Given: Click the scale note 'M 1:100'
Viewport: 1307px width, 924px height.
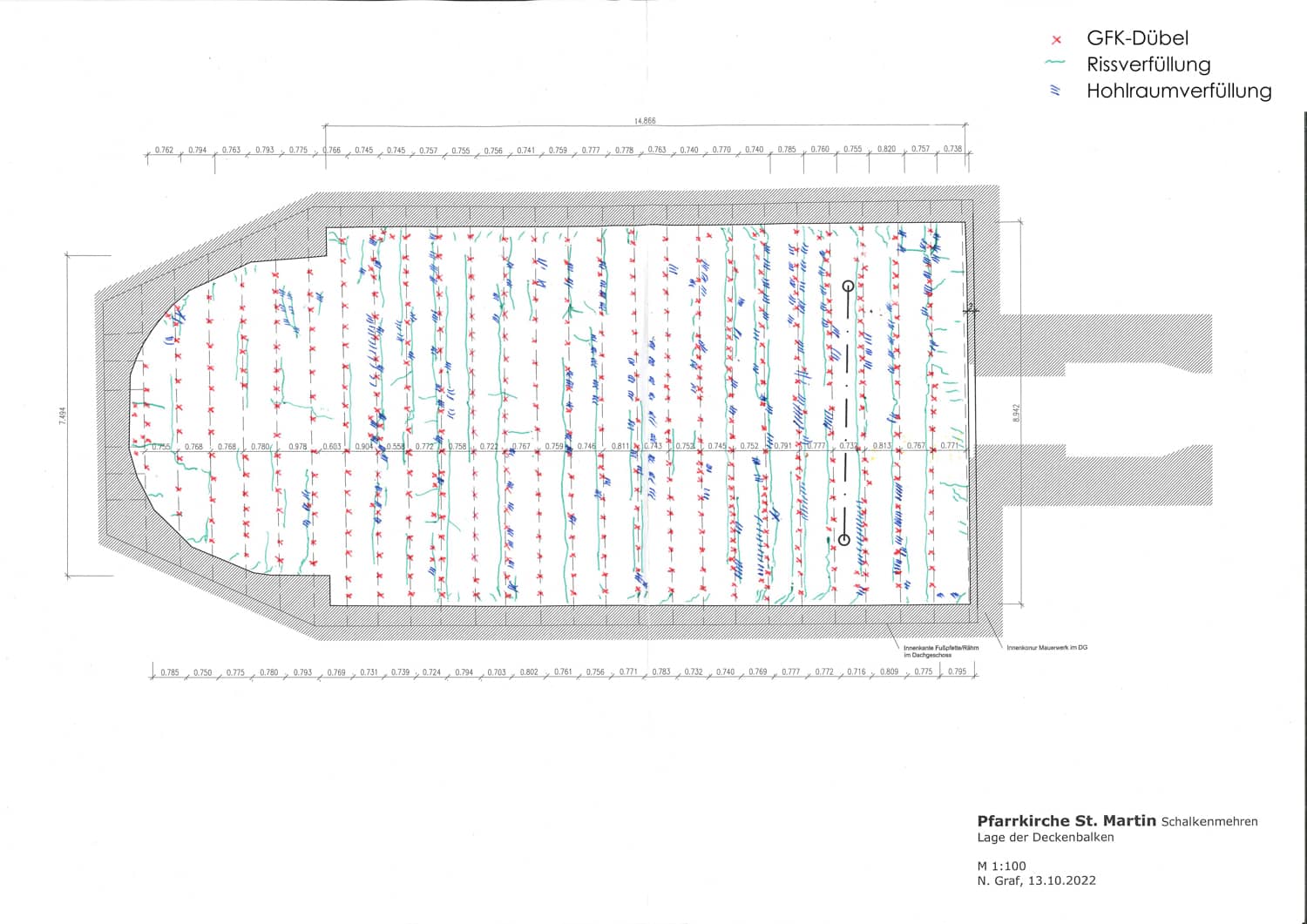Looking at the screenshot, I should tap(1001, 867).
